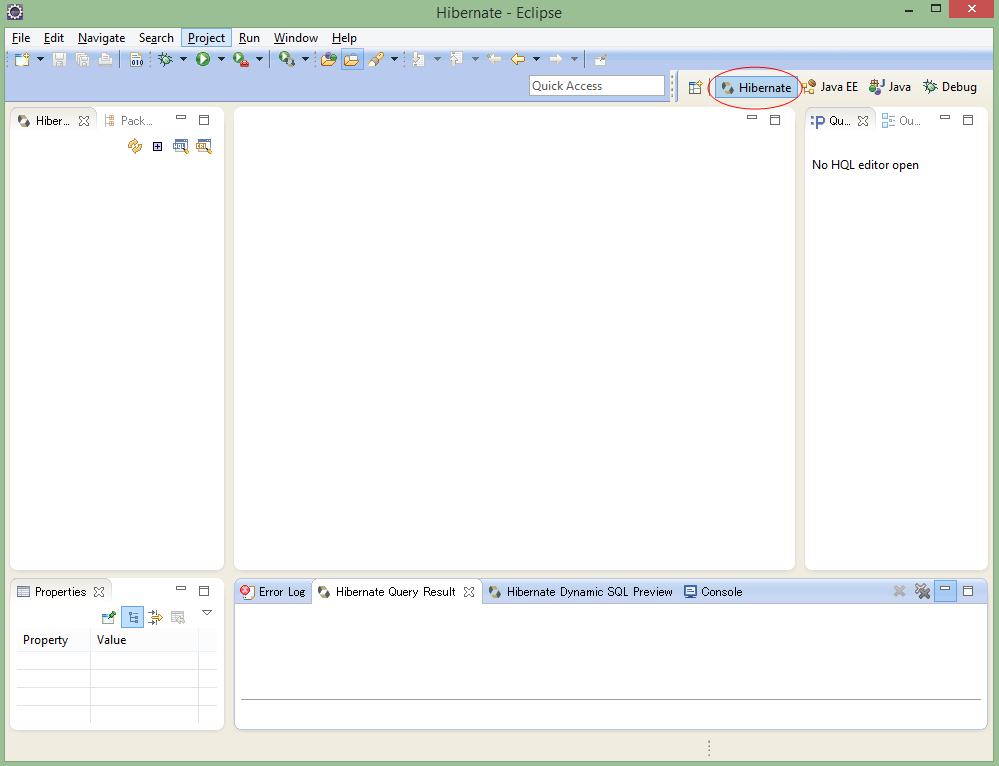Switch to the Java perspective
Screen dimensions: 999x766
point(890,87)
